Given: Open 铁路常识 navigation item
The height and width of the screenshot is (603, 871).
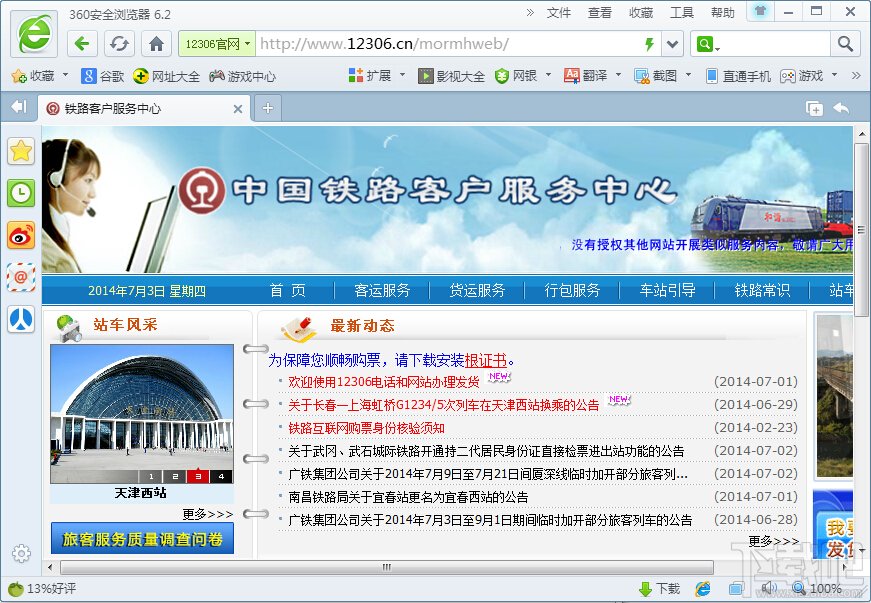Looking at the screenshot, I should tap(762, 290).
